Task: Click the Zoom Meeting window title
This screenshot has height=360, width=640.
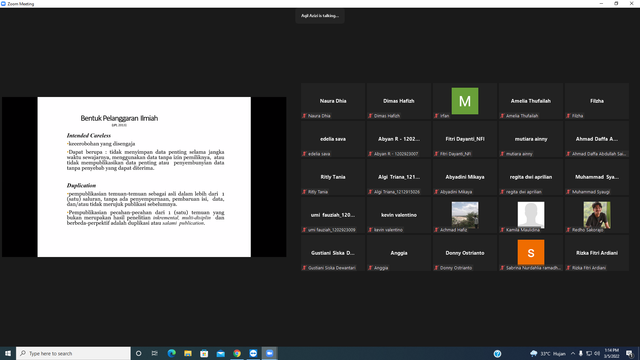Action: 20,4
